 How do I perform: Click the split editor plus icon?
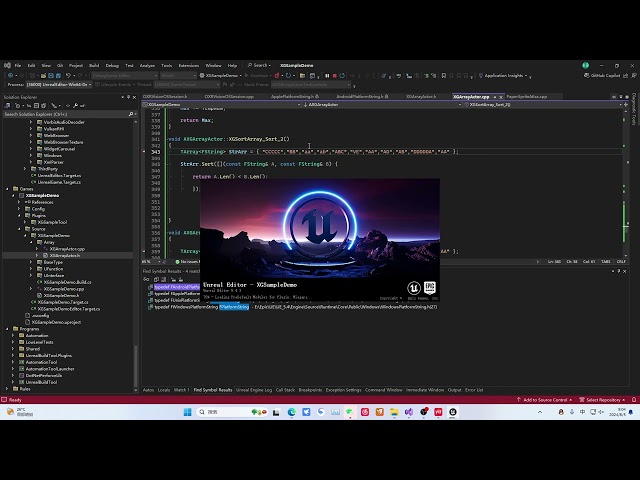click(626, 104)
